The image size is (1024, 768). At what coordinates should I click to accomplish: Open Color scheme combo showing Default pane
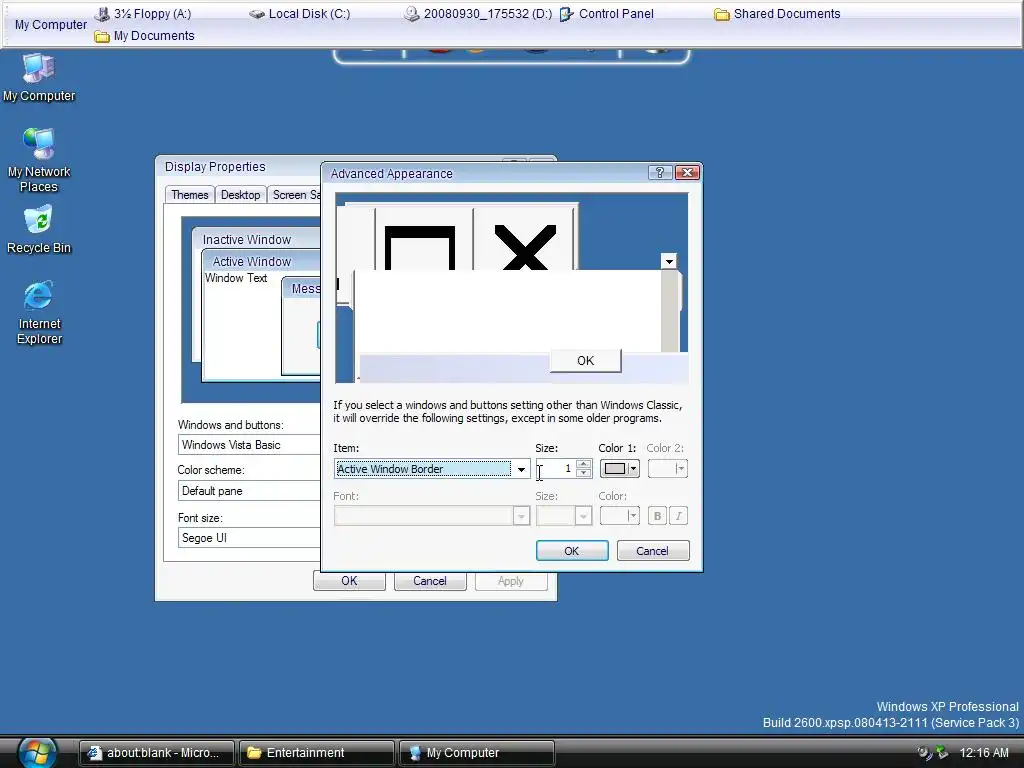click(x=249, y=490)
